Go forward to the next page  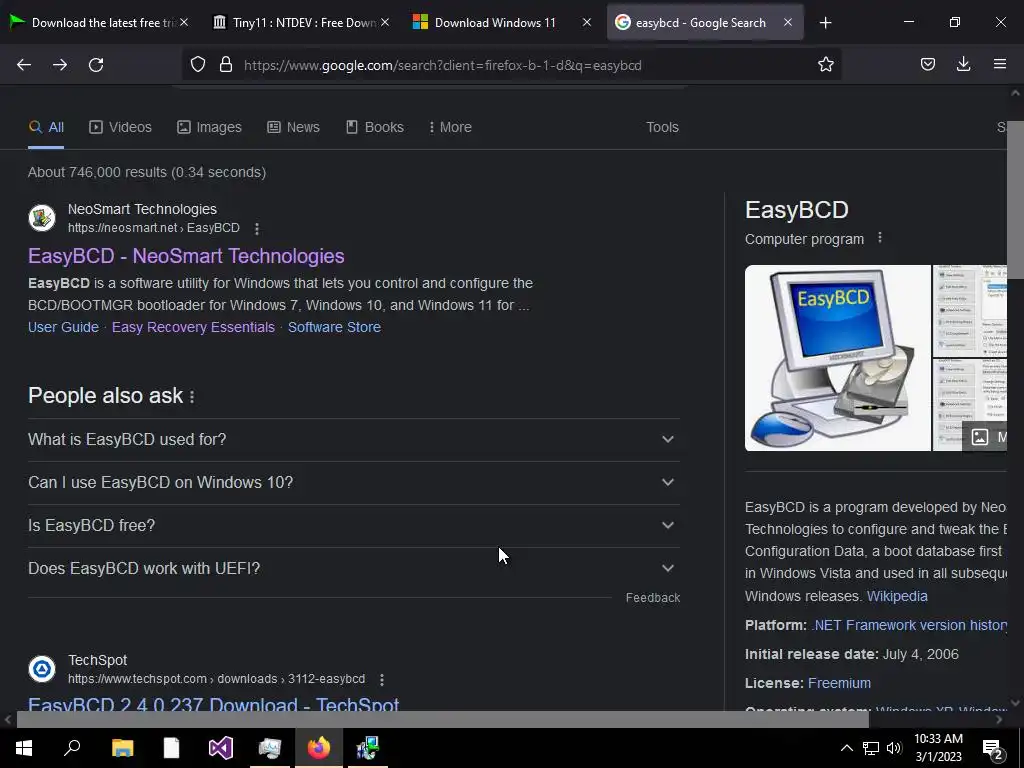[x=60, y=65]
